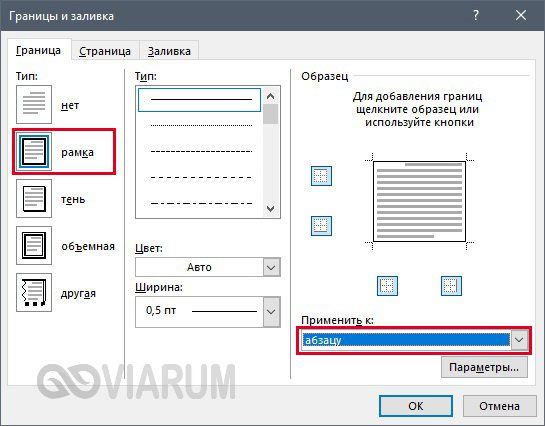Viewport: 545px width, 426px height.
Task: Select the dotted line style in list
Action: tap(201, 125)
